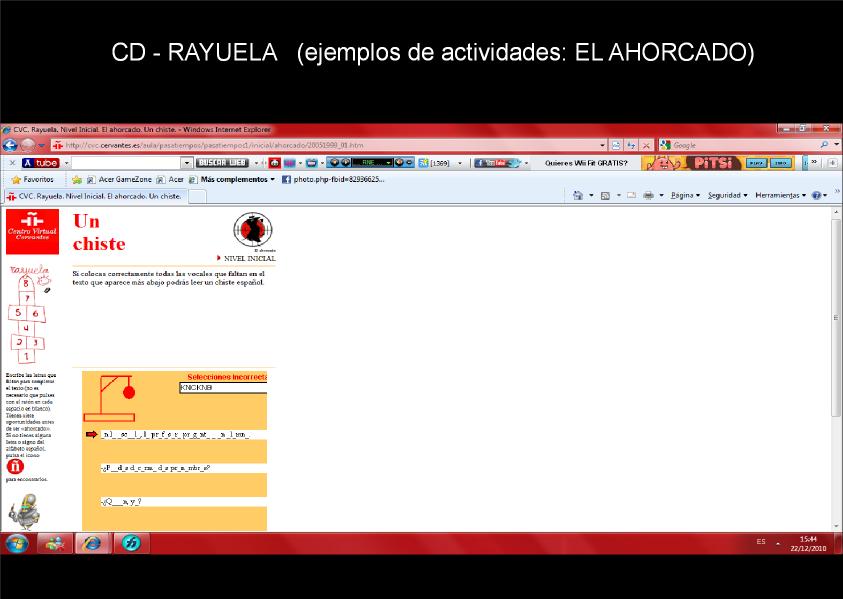Expand the Seguridad dropdown menu
The width and height of the screenshot is (843, 599).
click(727, 195)
